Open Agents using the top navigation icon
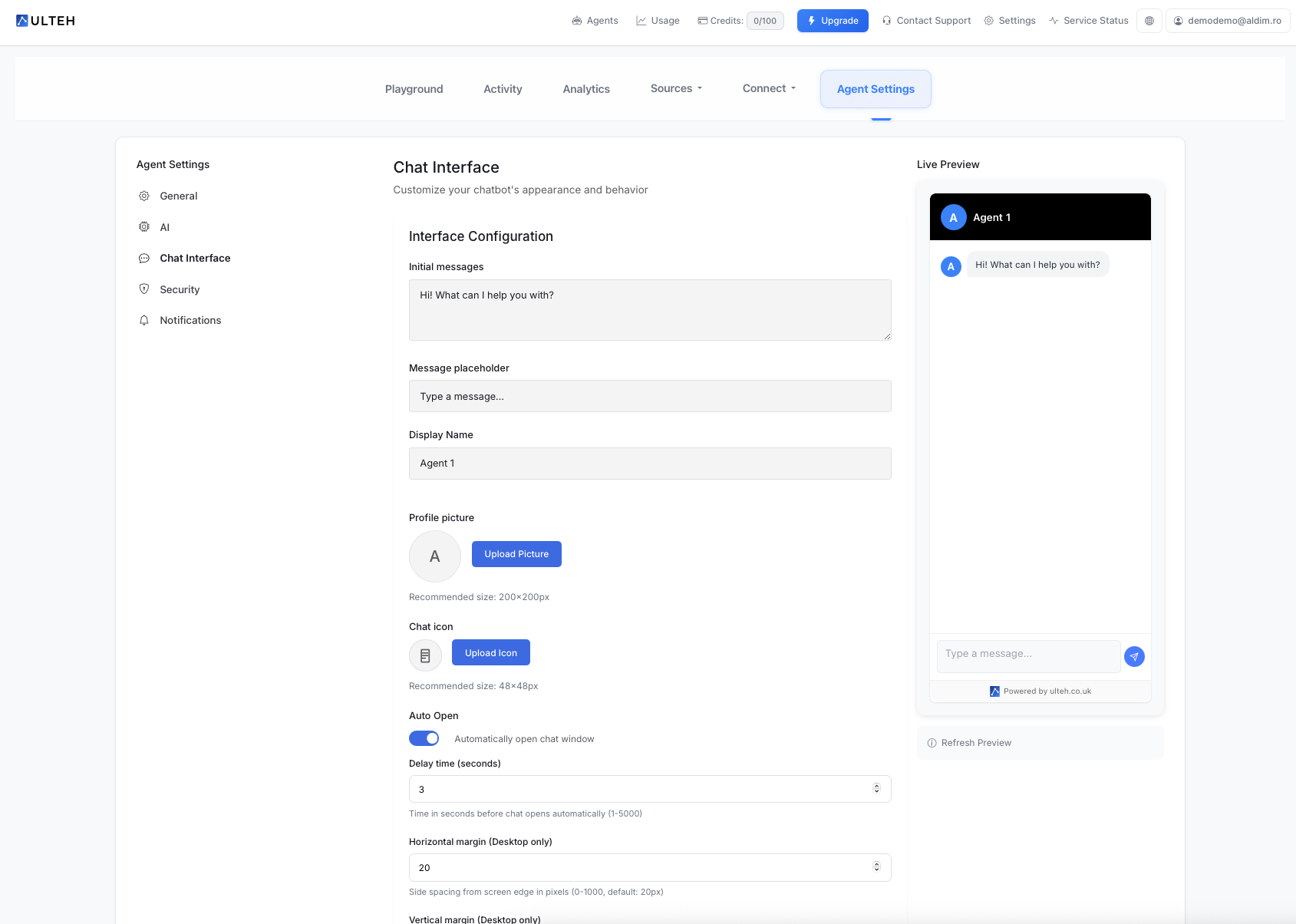Image resolution: width=1296 pixels, height=924 pixels. pos(575,21)
